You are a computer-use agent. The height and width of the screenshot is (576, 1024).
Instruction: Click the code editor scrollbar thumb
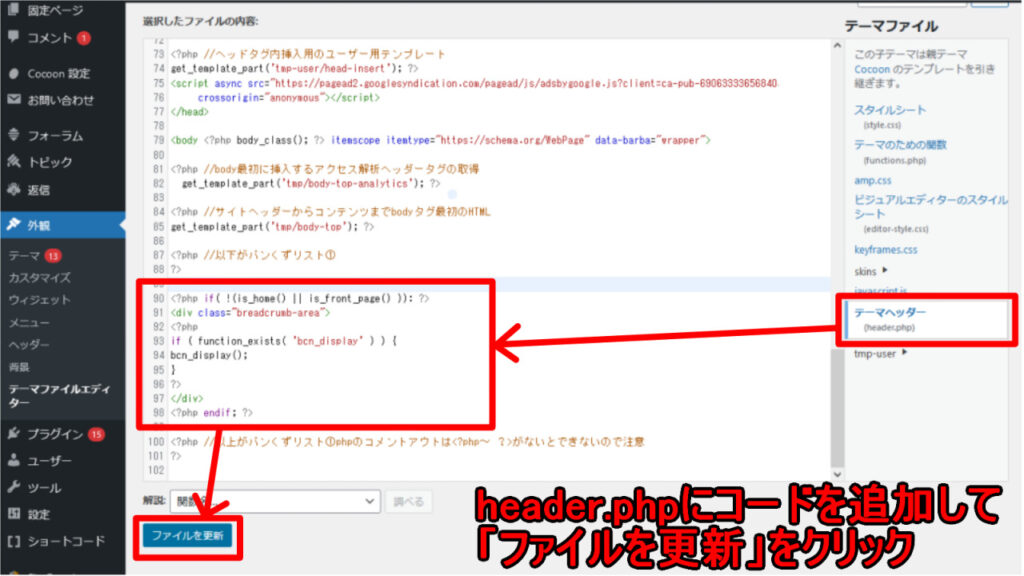tap(837, 408)
